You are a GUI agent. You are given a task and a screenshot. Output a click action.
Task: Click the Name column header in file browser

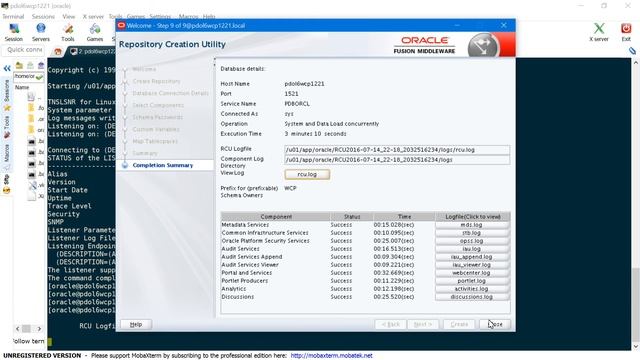click(22, 87)
